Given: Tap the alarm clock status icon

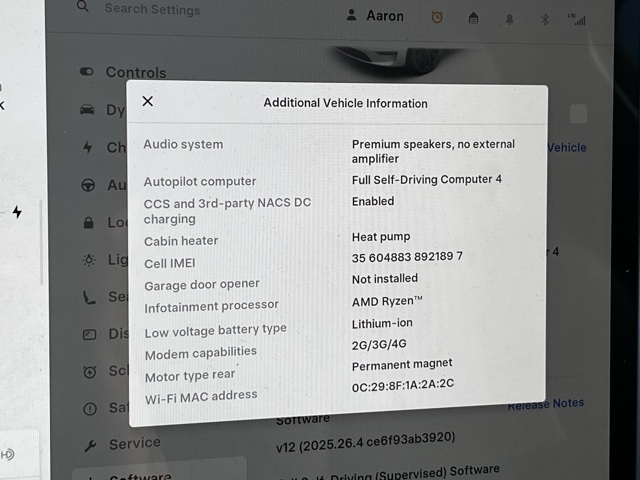Looking at the screenshot, I should (437, 17).
